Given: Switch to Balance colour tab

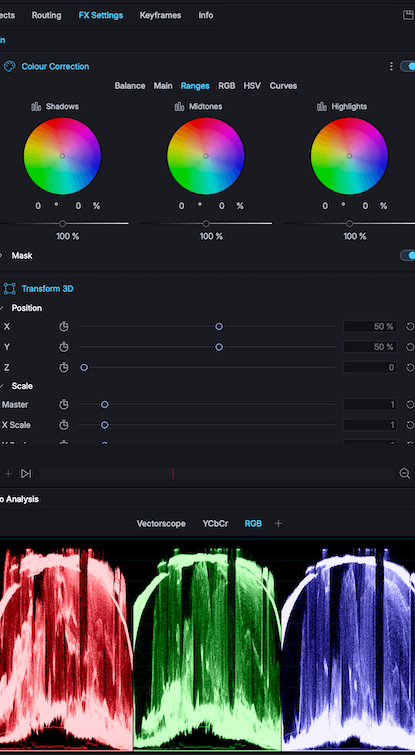Looking at the screenshot, I should pos(130,86).
